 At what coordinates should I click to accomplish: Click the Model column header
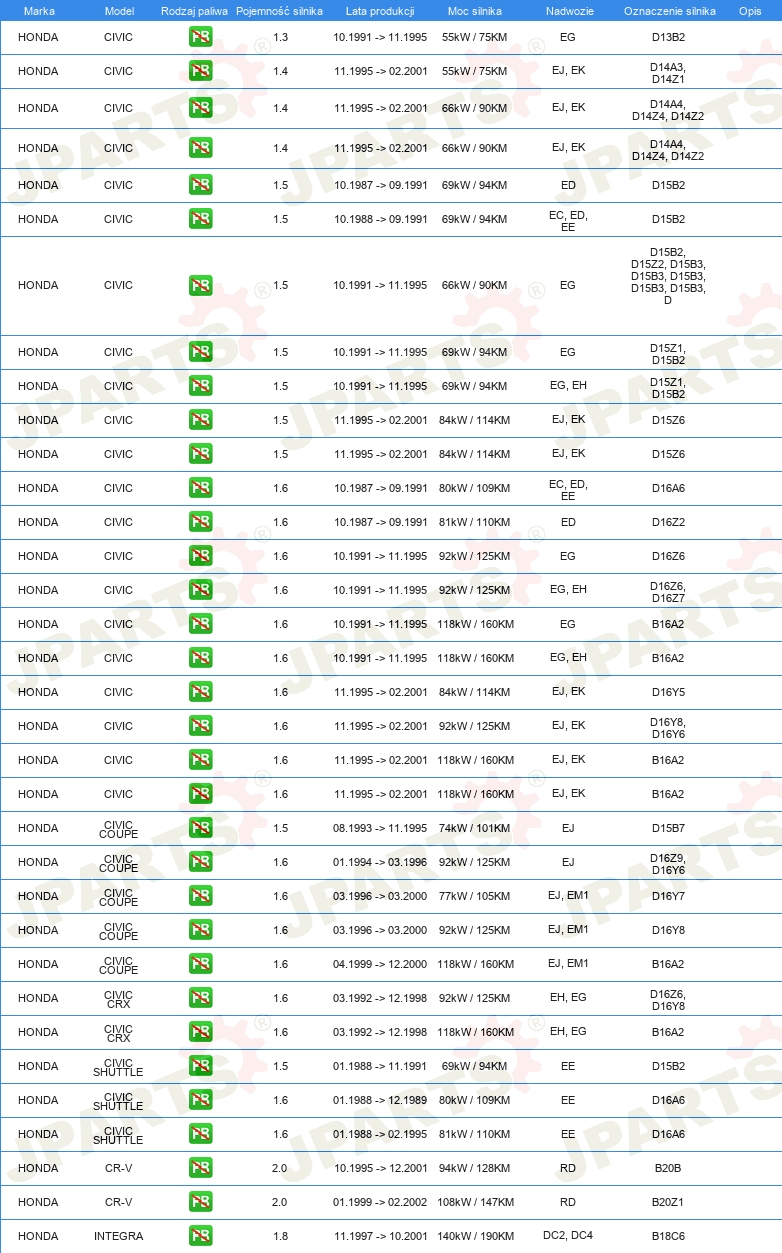point(119,11)
